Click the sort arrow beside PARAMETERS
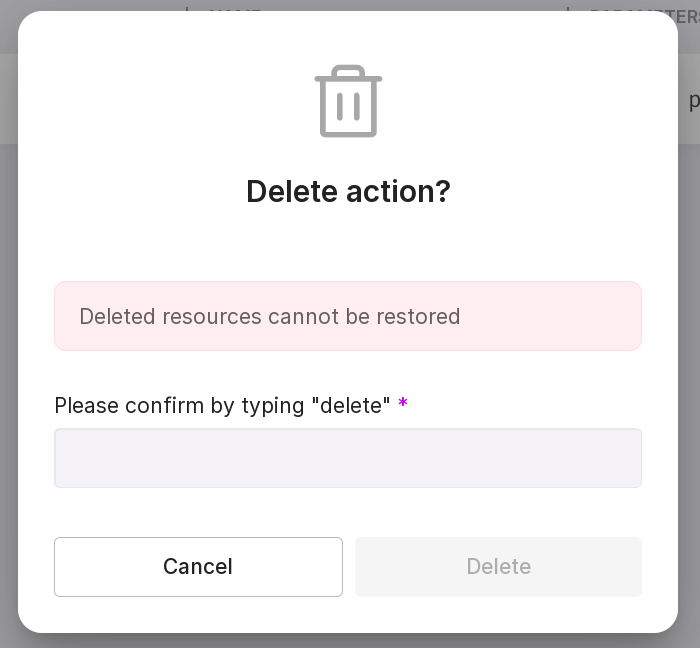Screen dimensions: 700x648 tap(568, 10)
